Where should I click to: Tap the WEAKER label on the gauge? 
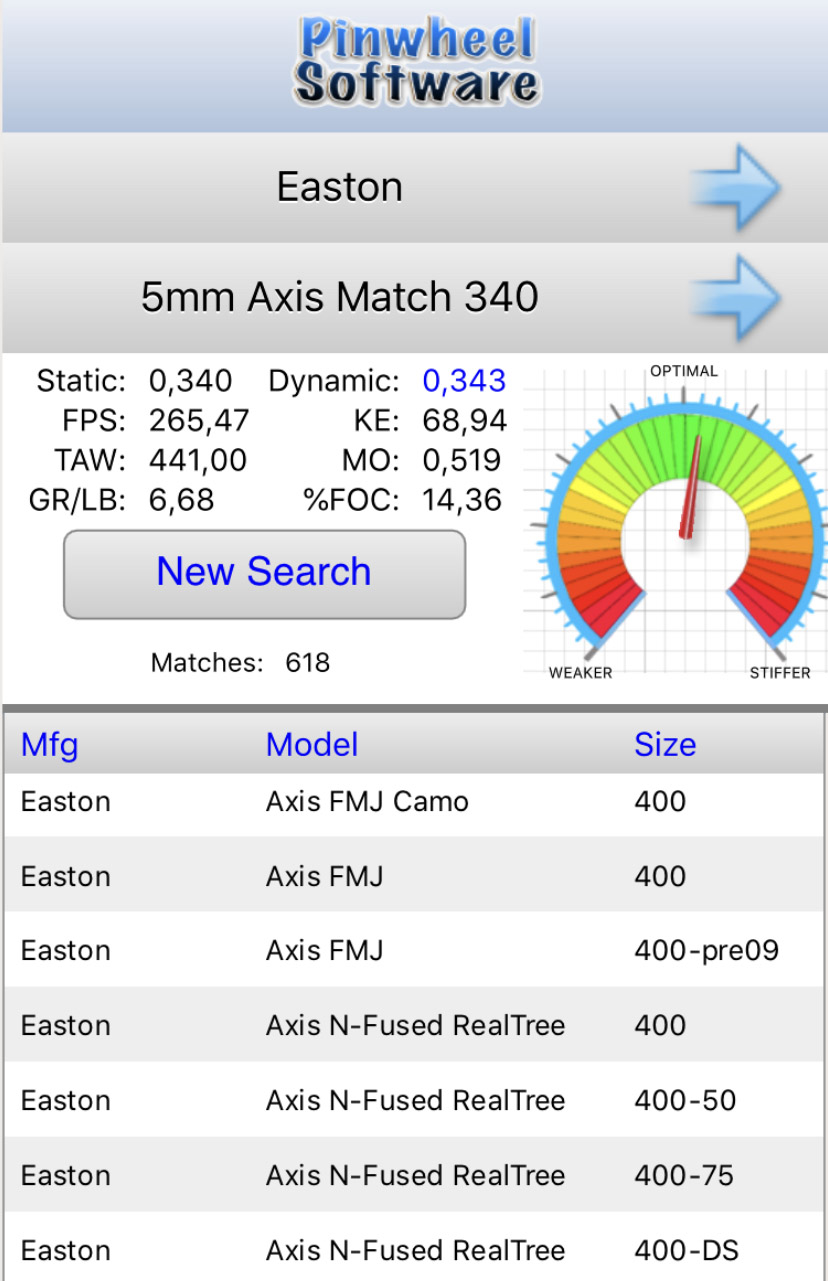coord(580,673)
